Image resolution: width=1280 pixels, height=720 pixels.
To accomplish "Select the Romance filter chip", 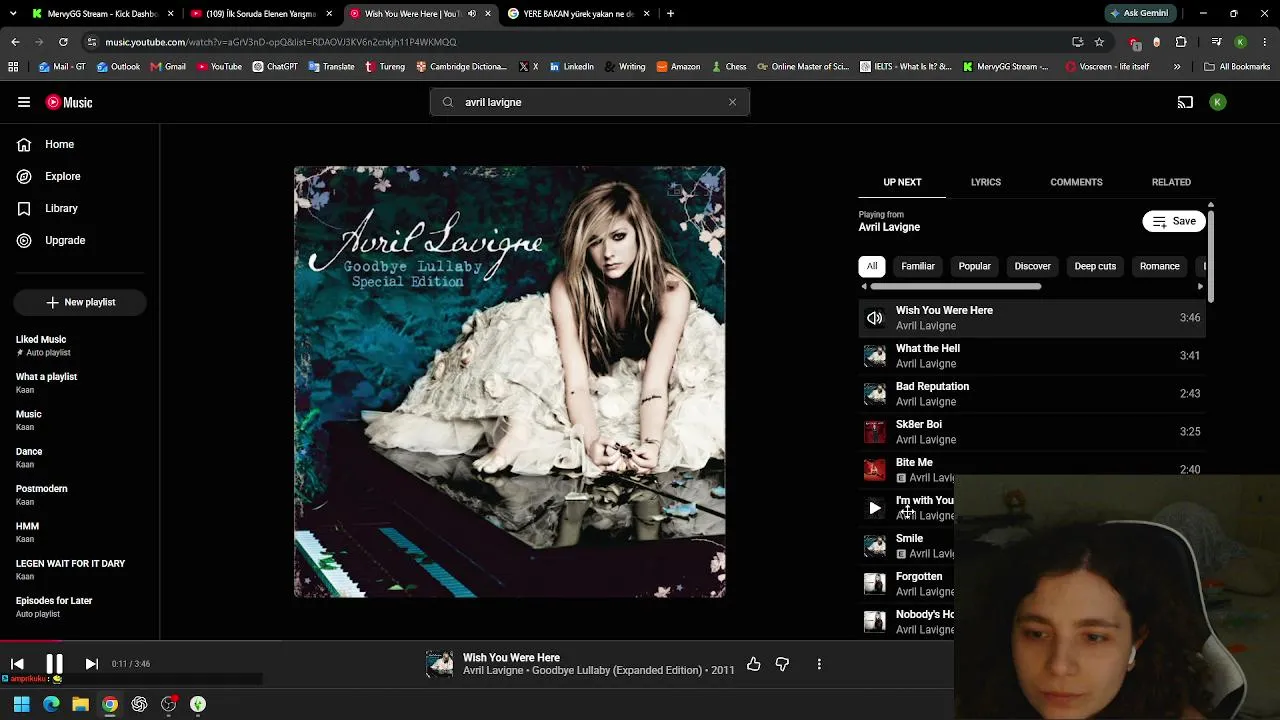I will coord(1160,266).
